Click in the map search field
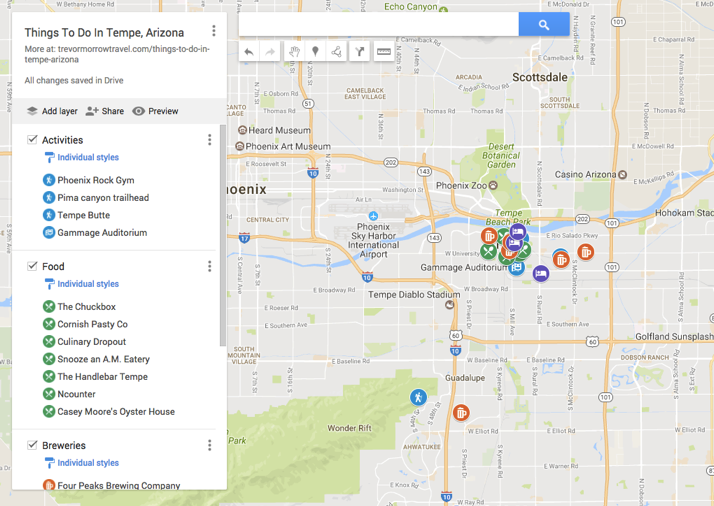714x506 pixels. coord(378,24)
